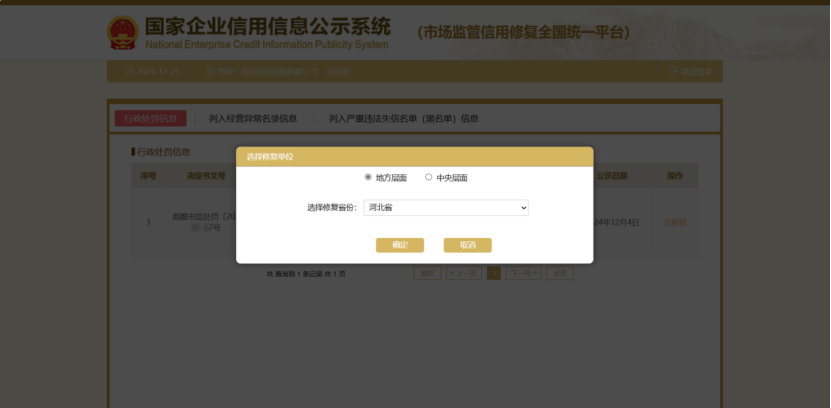Click the 行政处罚信息 section heading
The height and width of the screenshot is (408, 831).
(x=164, y=152)
